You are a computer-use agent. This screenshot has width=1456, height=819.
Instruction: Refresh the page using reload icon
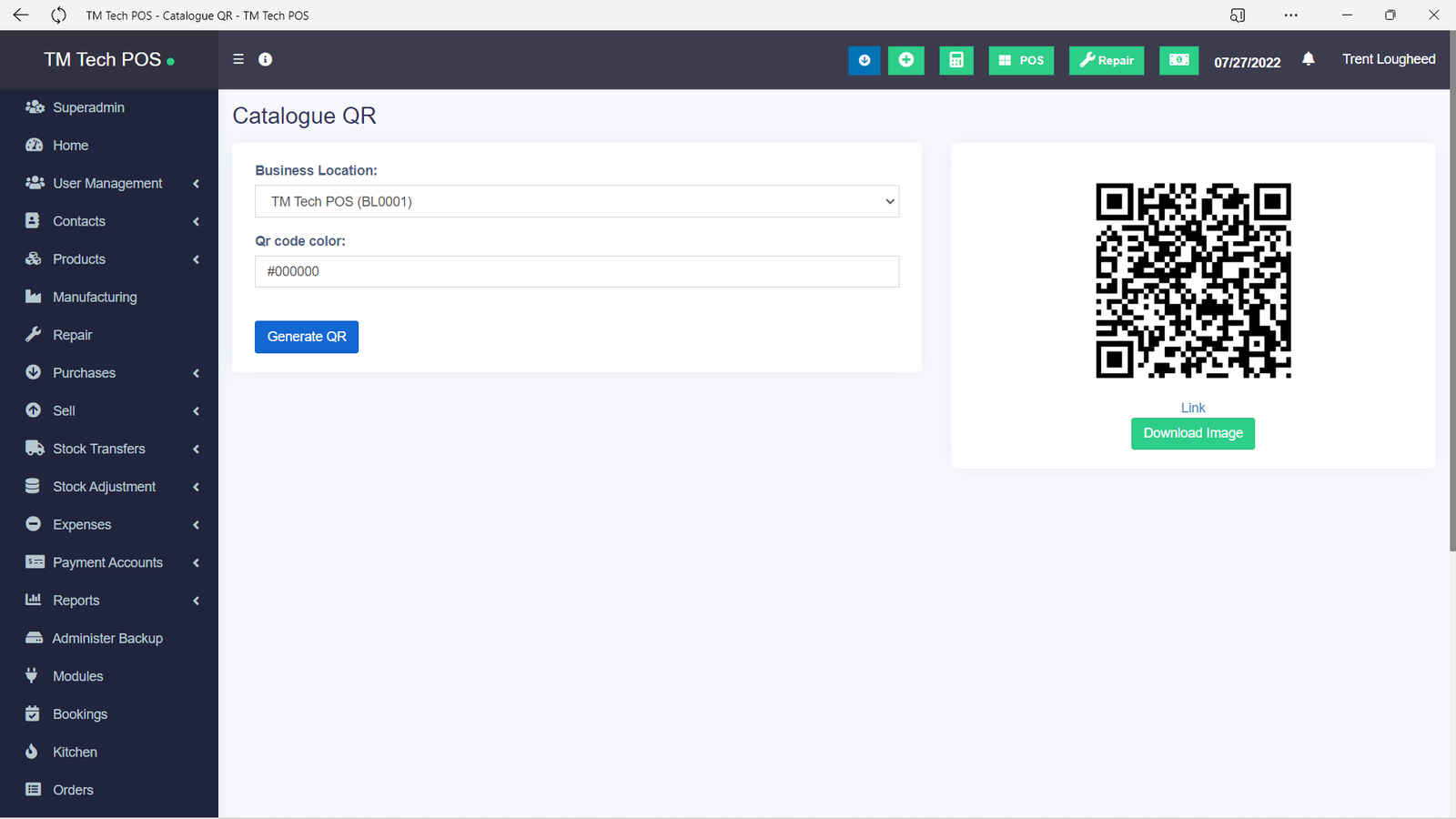pos(58,15)
